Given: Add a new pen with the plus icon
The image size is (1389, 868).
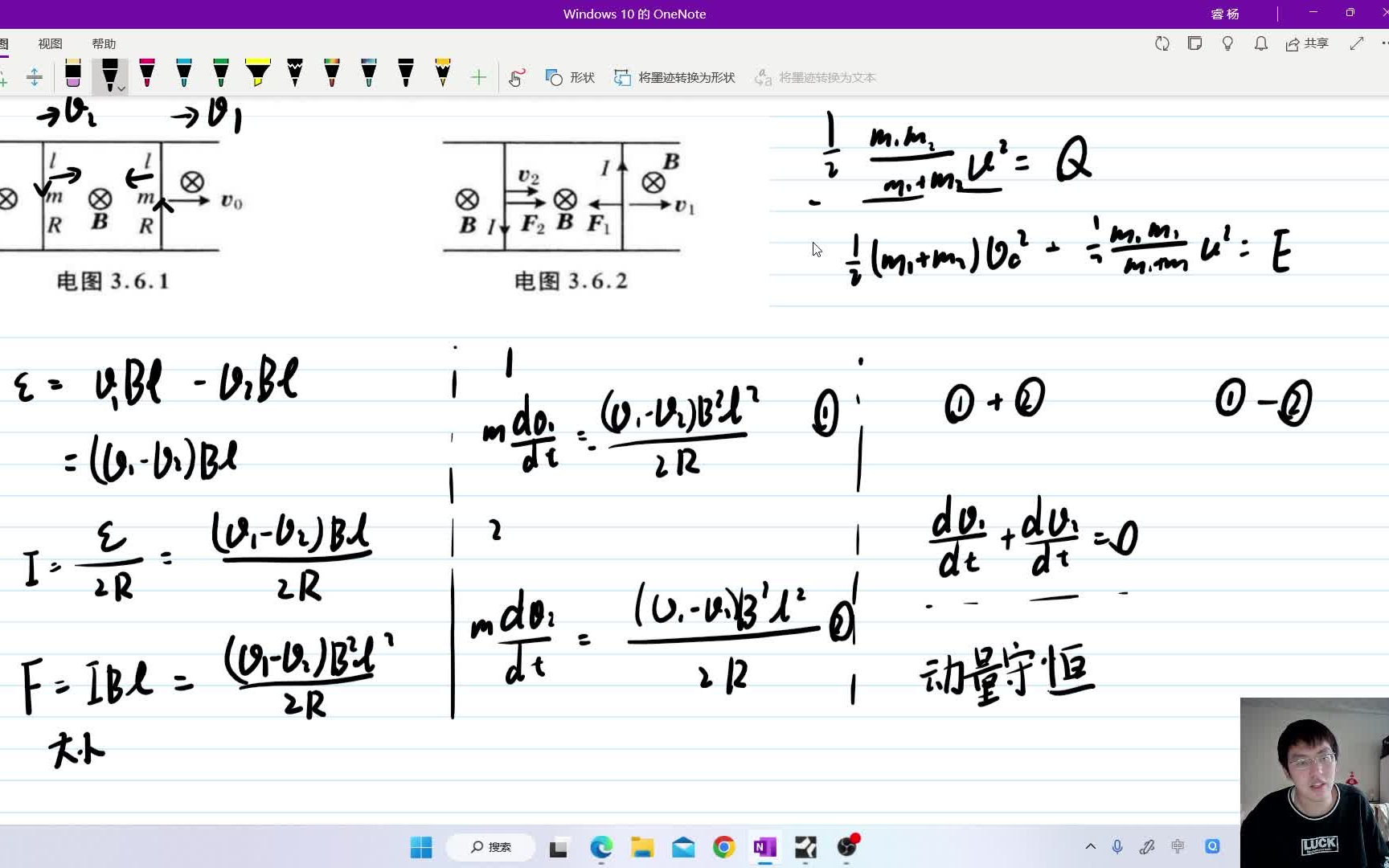Looking at the screenshot, I should tap(478, 77).
